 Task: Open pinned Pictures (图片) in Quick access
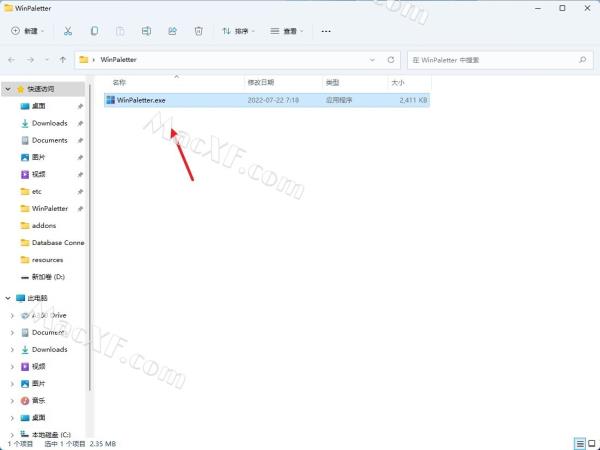(38, 157)
